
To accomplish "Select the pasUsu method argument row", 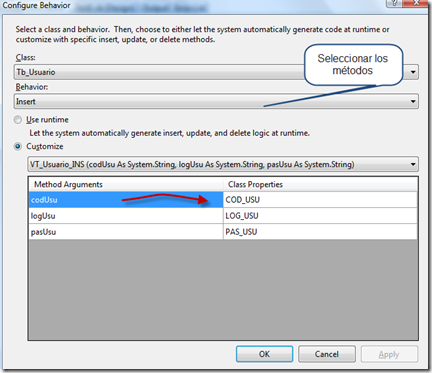I will pyautogui.click(x=126, y=232).
